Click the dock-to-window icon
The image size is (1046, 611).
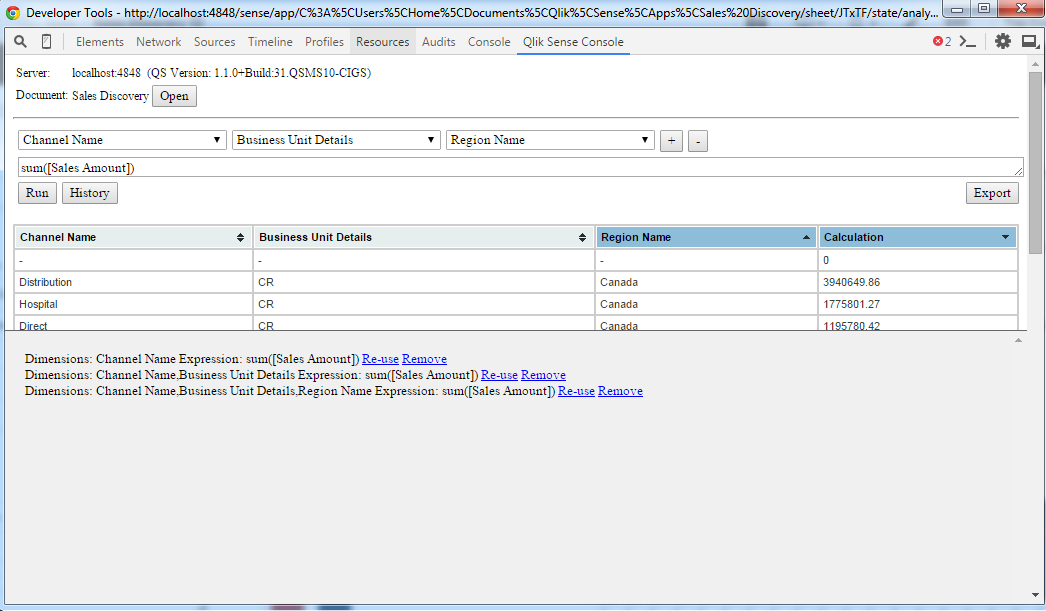1030,41
